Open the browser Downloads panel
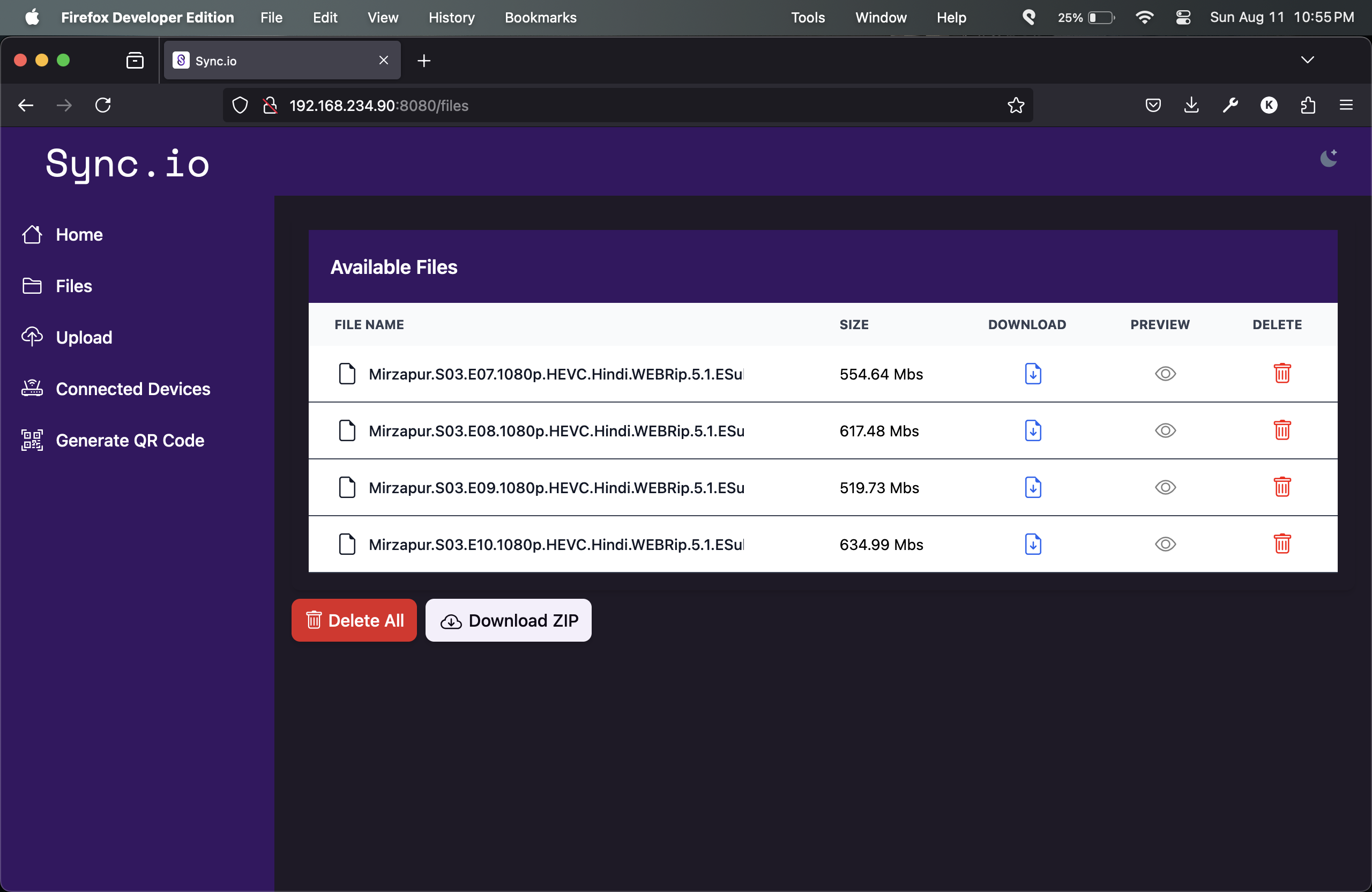This screenshot has width=1372, height=892. click(1191, 105)
